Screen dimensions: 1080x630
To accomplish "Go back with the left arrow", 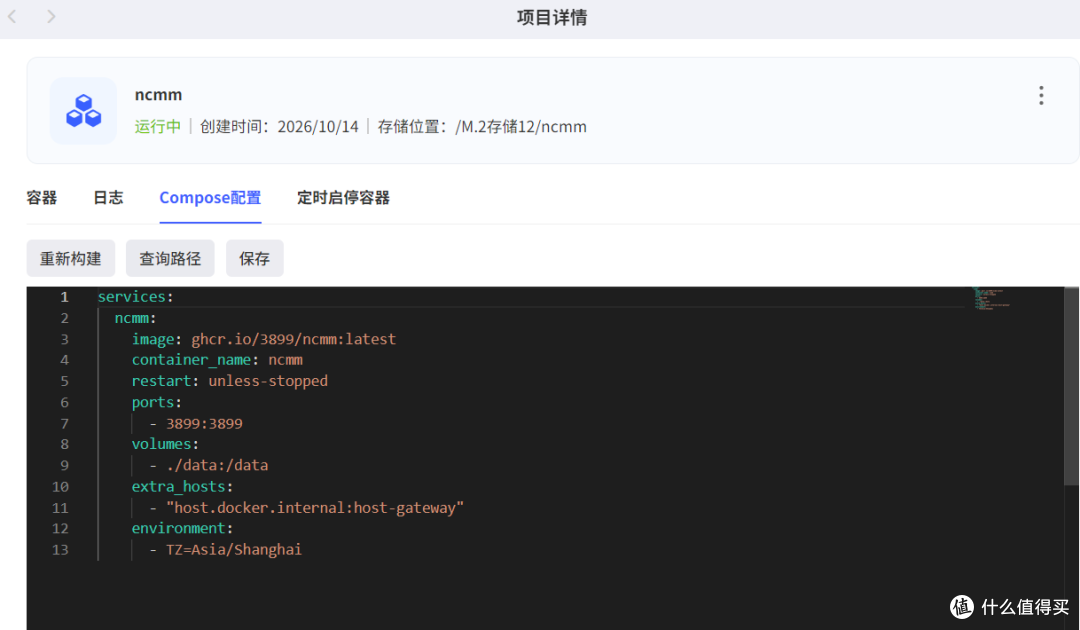I will [12, 17].
